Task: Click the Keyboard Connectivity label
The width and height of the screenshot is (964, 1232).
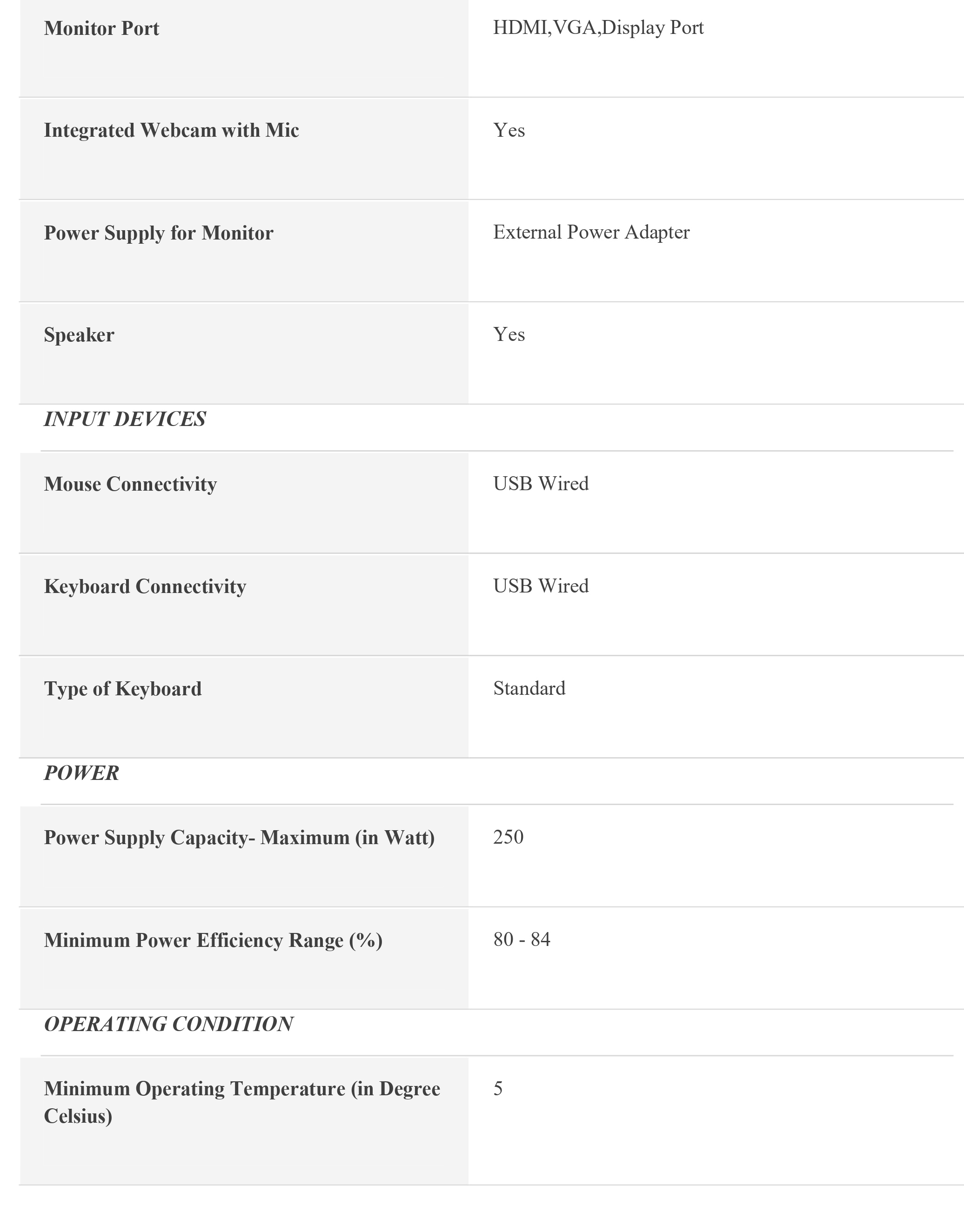Action: pos(145,586)
